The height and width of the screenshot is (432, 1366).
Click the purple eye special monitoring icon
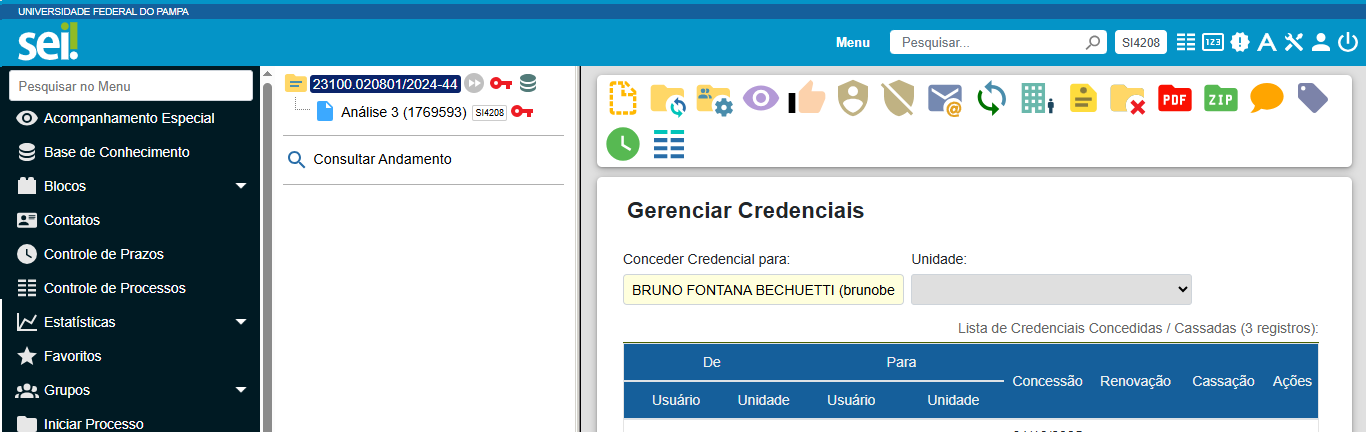(x=761, y=98)
